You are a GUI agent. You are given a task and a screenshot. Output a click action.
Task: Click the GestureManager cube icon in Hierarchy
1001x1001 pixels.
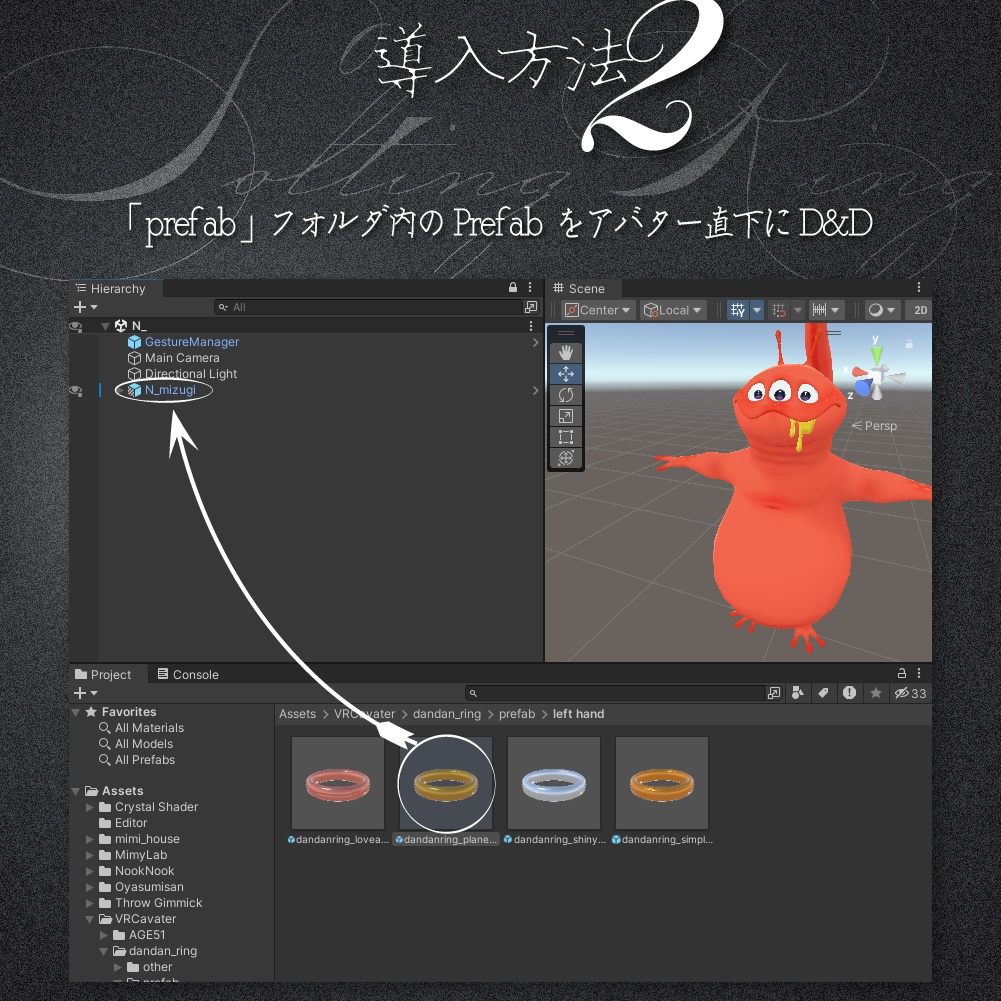click(x=135, y=341)
